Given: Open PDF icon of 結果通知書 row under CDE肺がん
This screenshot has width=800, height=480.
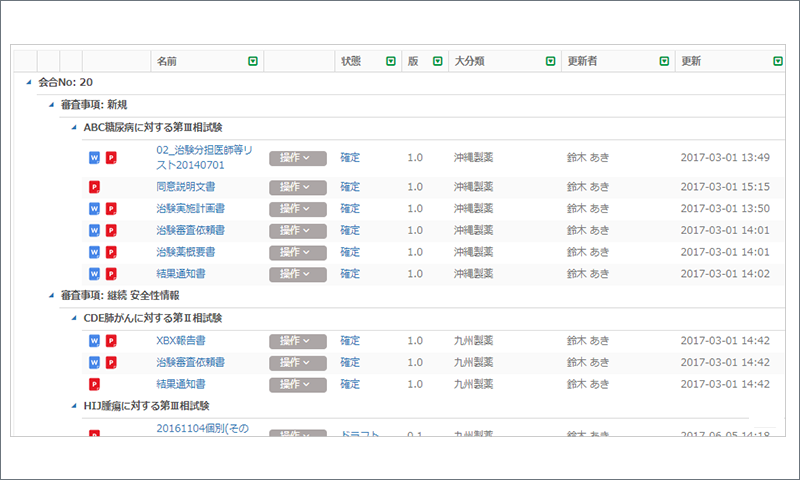Looking at the screenshot, I should pos(94,384).
